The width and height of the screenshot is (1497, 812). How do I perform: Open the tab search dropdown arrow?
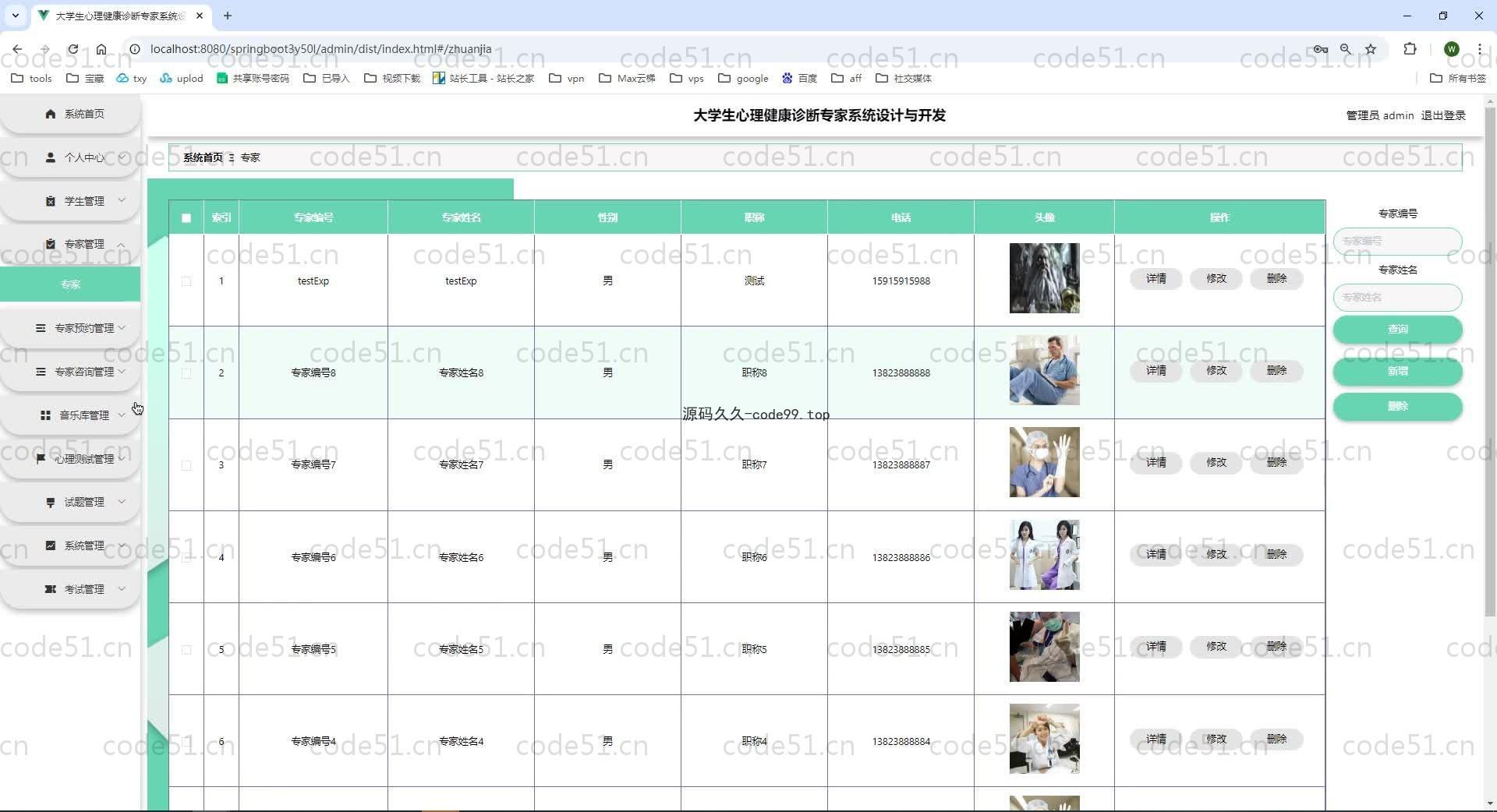pyautogui.click(x=15, y=16)
